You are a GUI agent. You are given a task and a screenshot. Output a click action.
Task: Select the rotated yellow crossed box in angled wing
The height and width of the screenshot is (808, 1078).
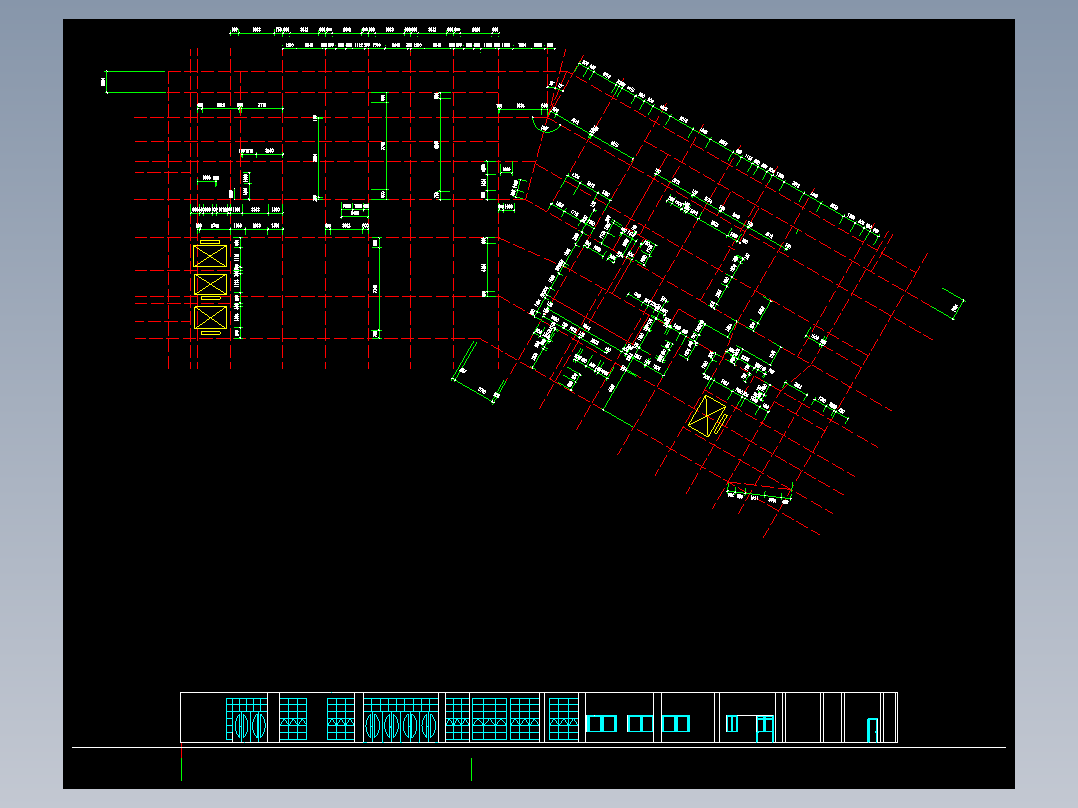(x=707, y=415)
